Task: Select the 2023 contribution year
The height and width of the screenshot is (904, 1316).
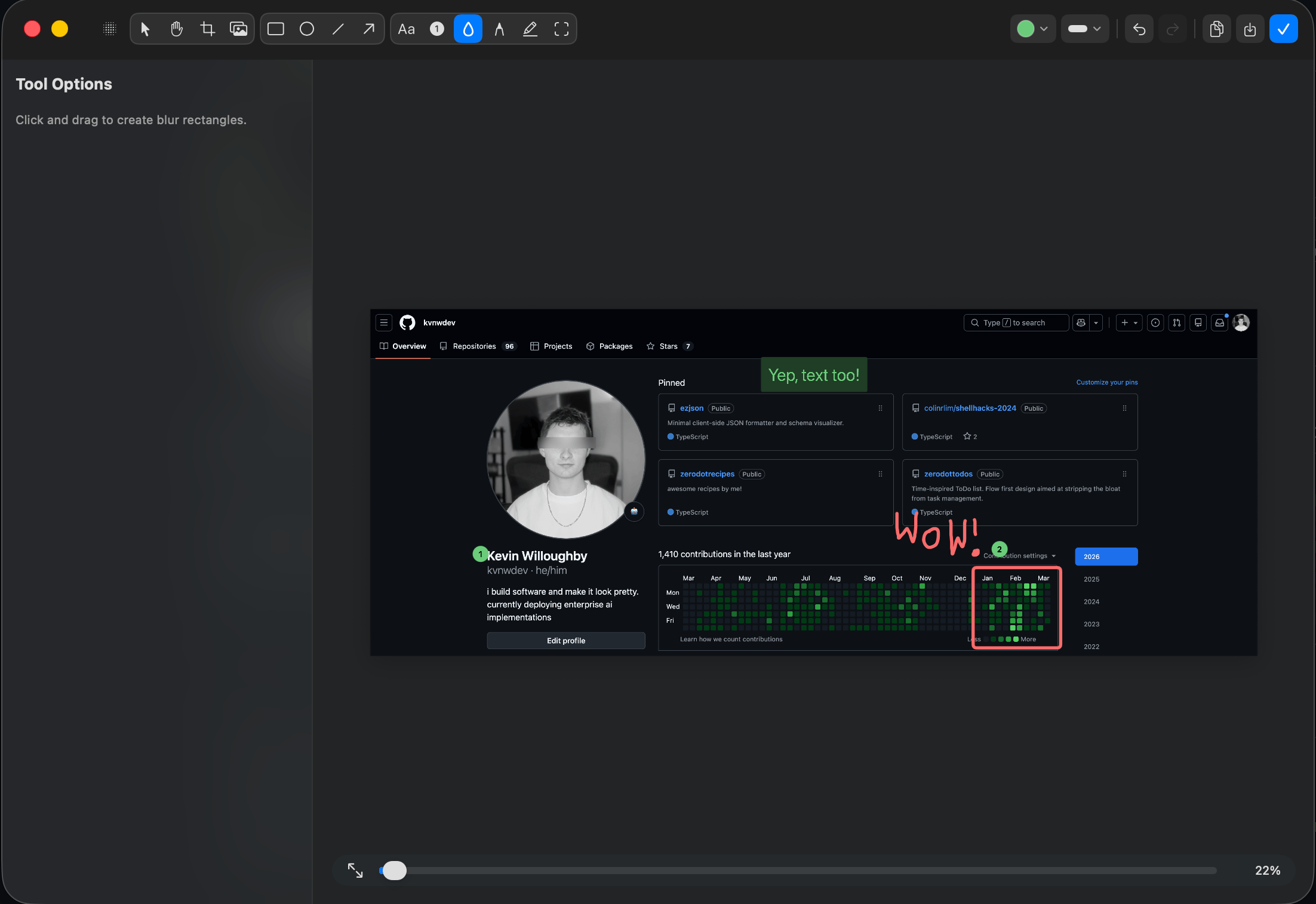Action: (x=1091, y=625)
